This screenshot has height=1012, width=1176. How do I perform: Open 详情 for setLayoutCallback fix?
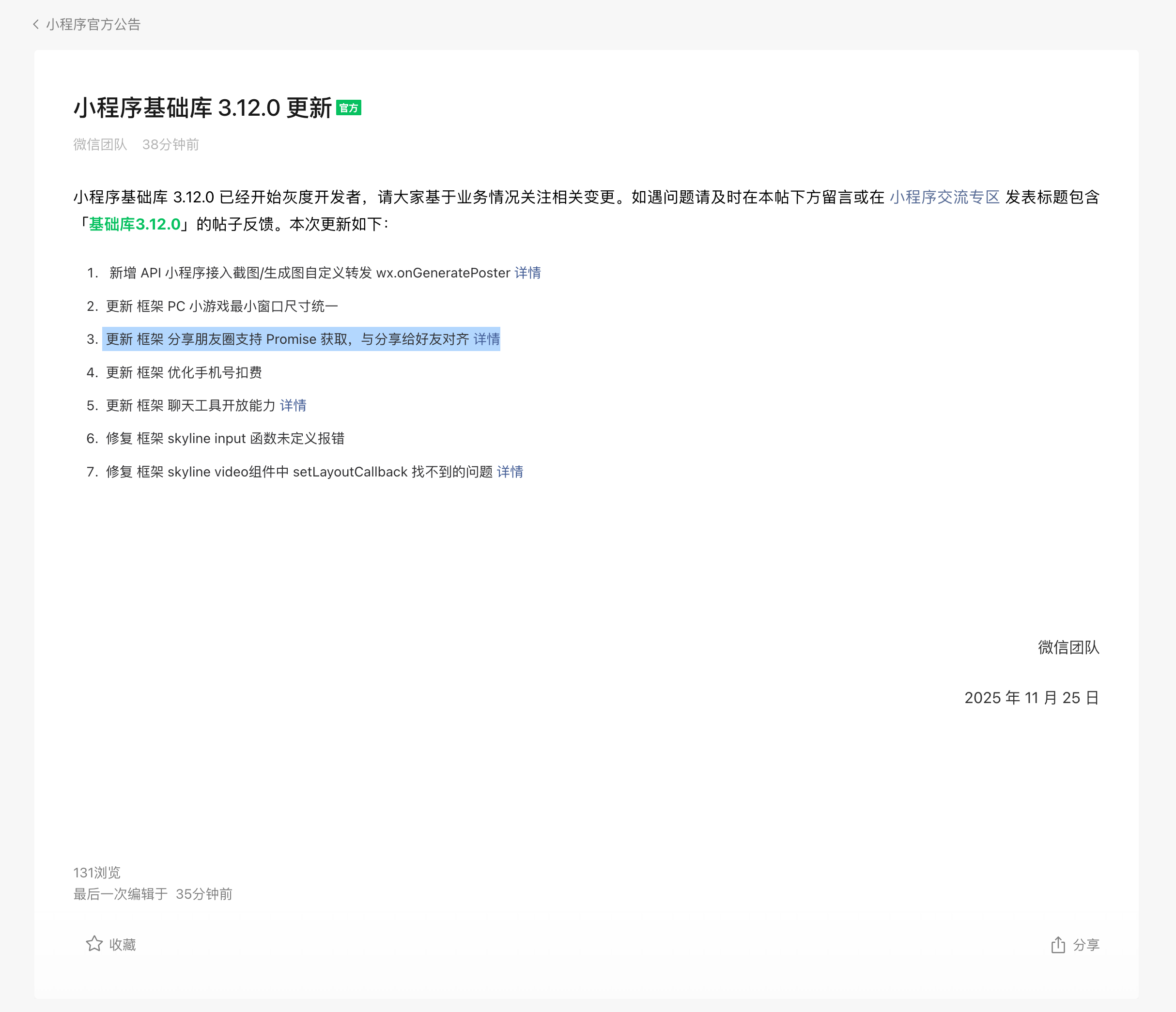[x=510, y=472]
